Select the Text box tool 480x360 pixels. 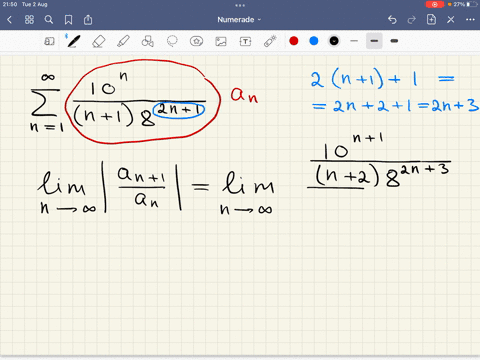pos(245,41)
